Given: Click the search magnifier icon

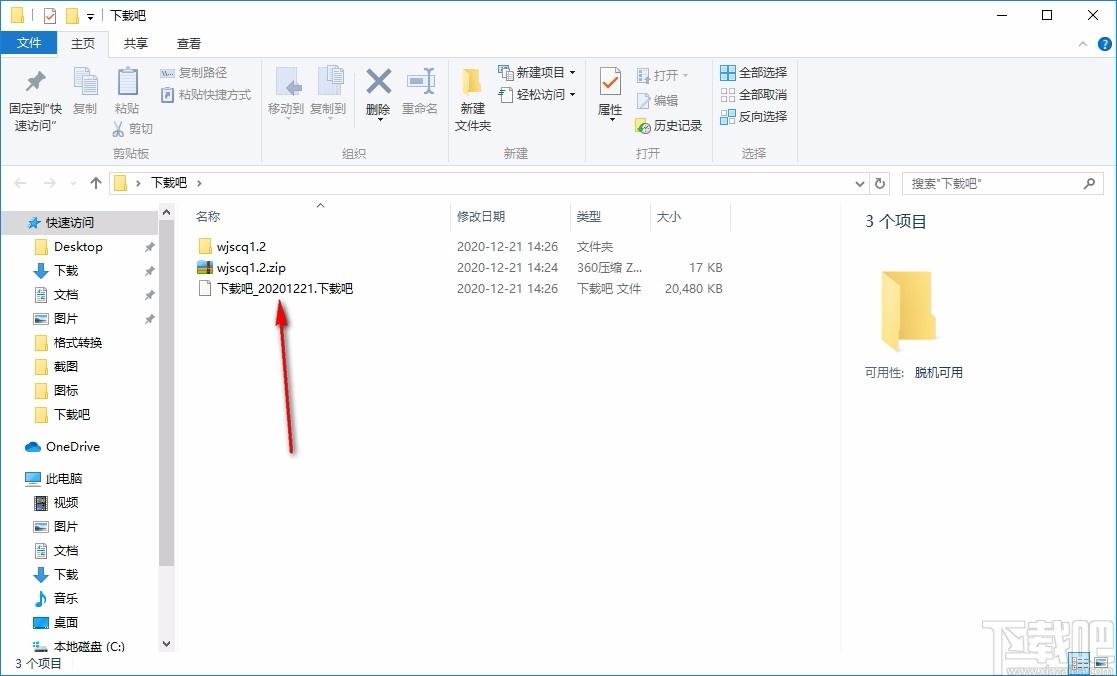Looking at the screenshot, I should (x=1089, y=183).
